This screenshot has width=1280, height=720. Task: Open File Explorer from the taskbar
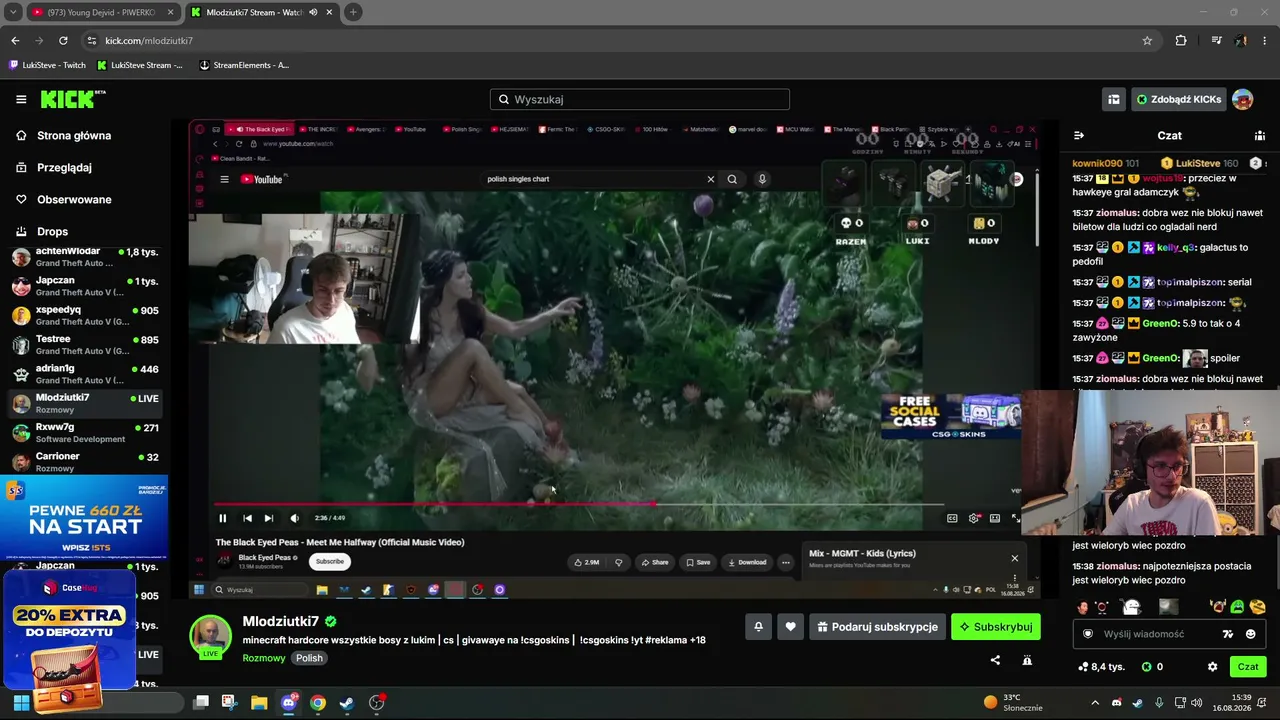pyautogui.click(x=259, y=702)
